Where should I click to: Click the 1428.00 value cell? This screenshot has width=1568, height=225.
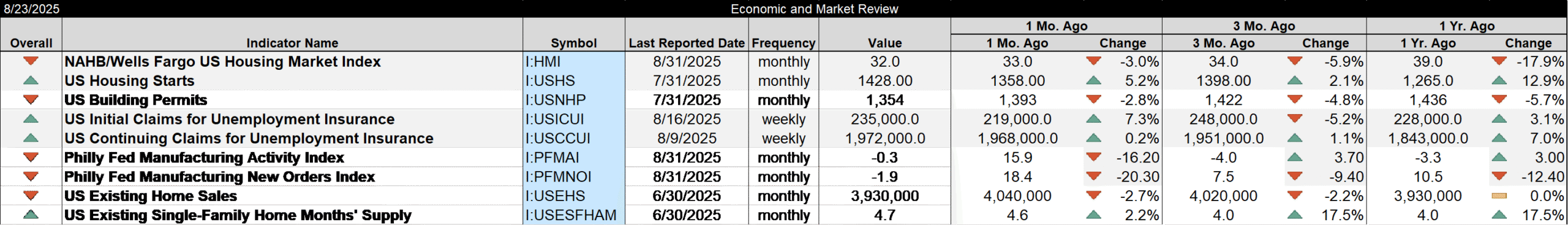click(884, 80)
